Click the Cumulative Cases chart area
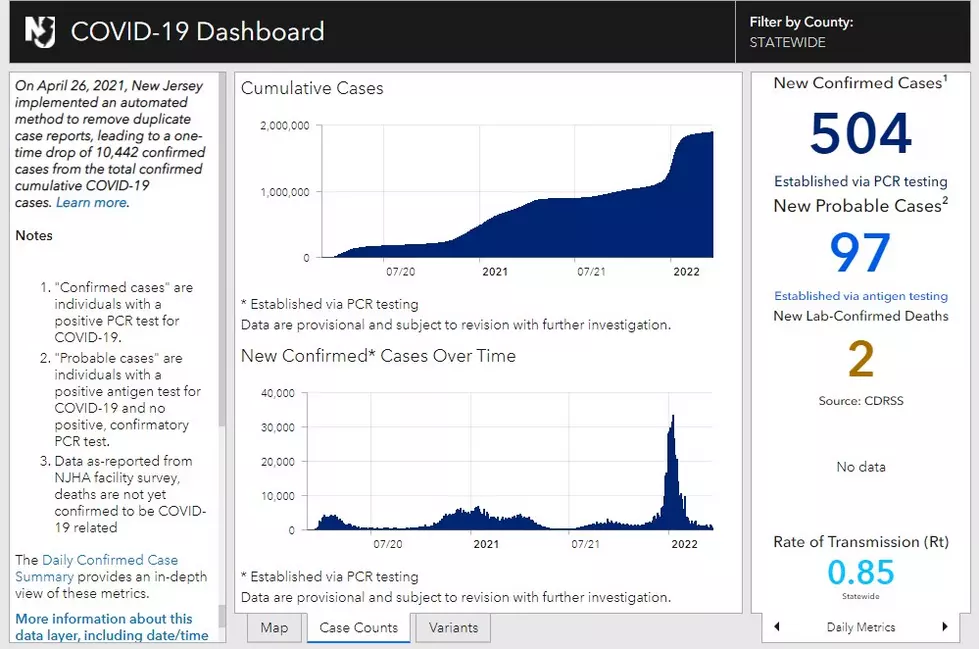979x649 pixels. coord(517,191)
